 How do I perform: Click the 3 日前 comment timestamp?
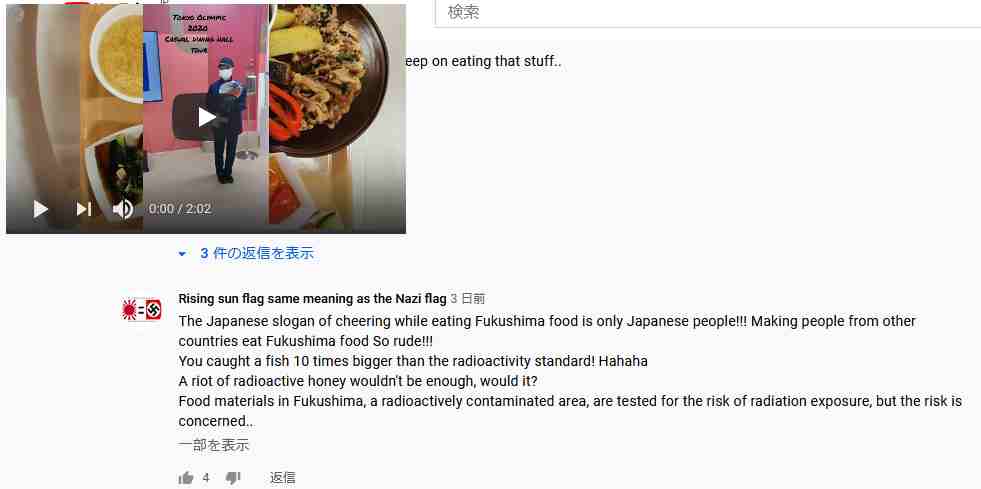(x=467, y=299)
